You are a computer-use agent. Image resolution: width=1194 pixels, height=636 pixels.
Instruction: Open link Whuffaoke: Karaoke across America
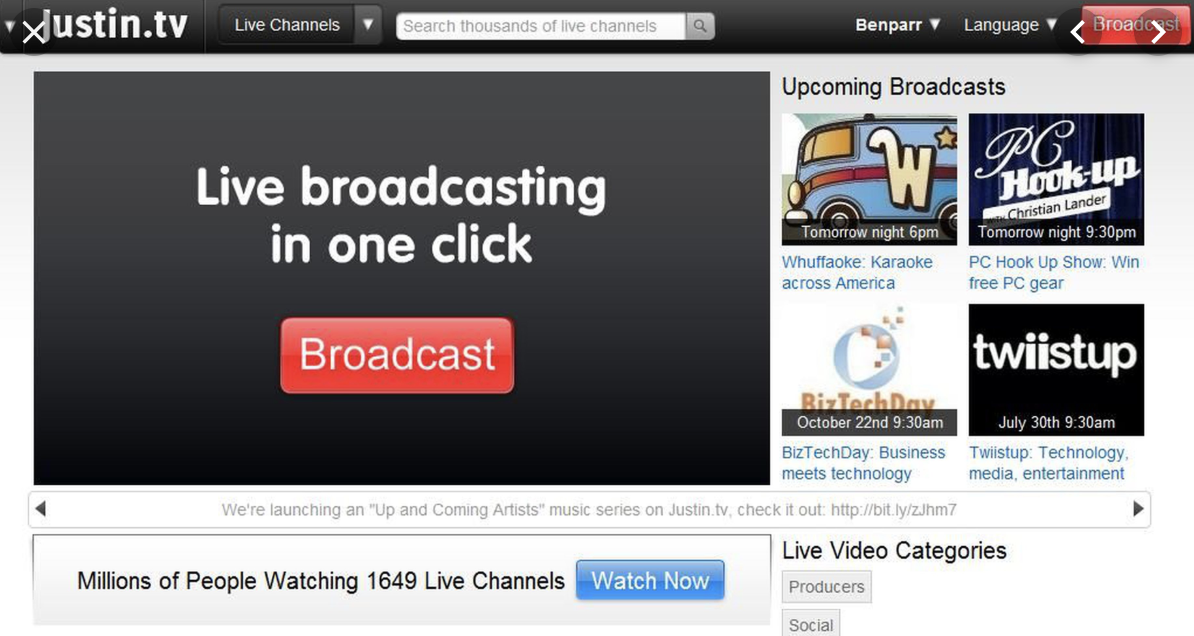coord(857,273)
